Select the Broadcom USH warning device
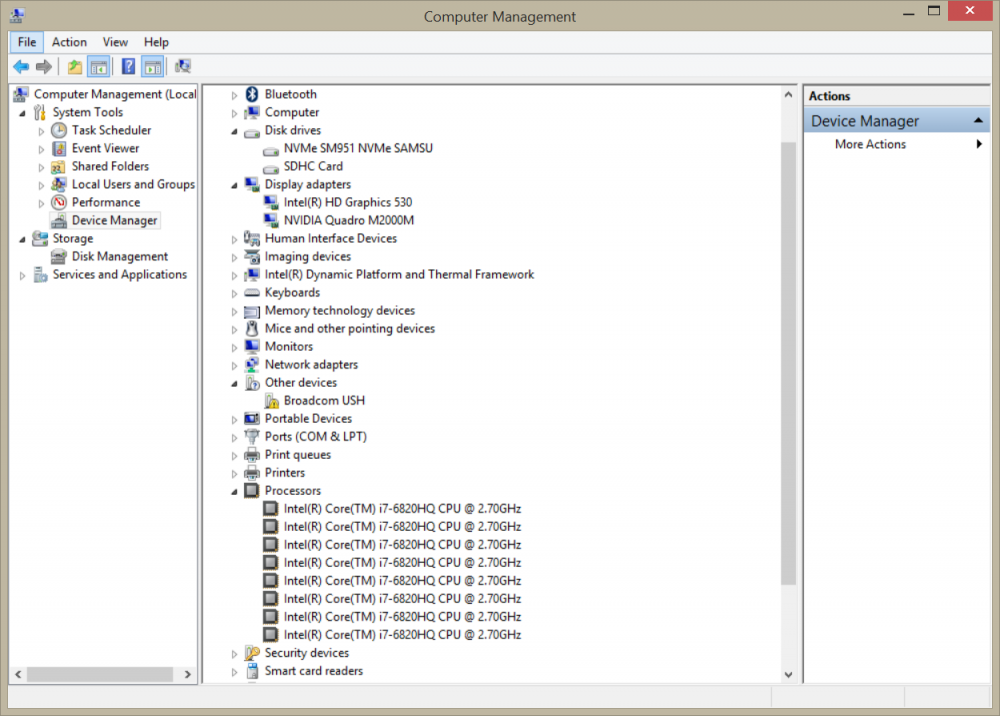This screenshot has width=1000, height=716. (324, 400)
